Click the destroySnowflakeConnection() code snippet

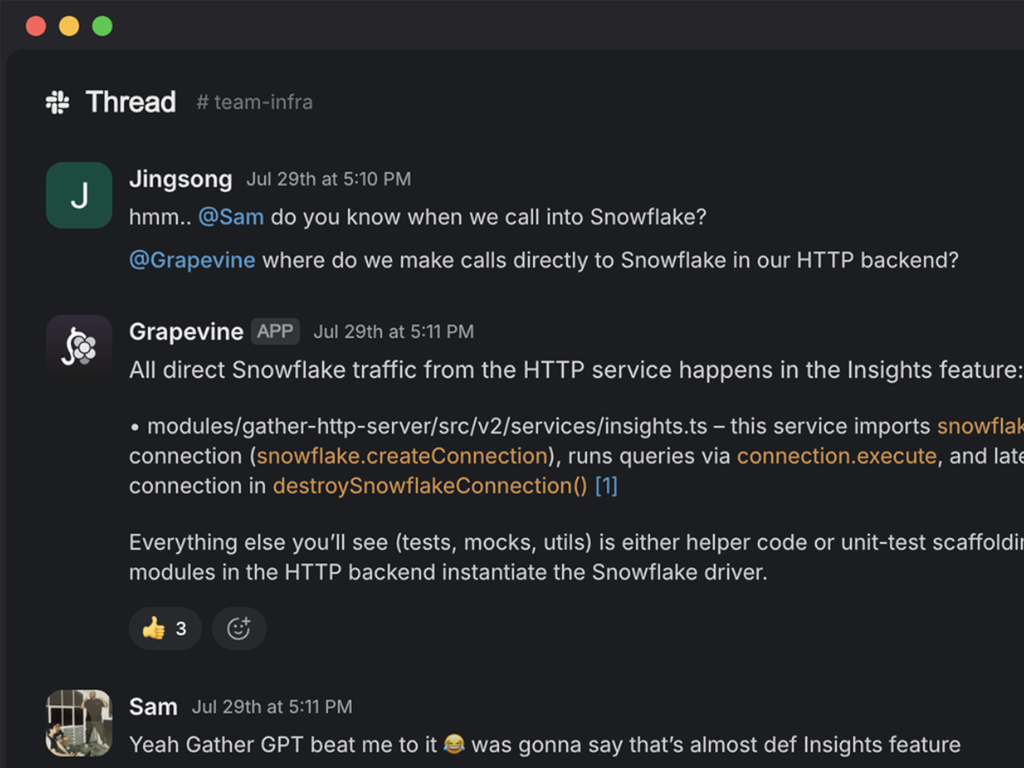(430, 486)
